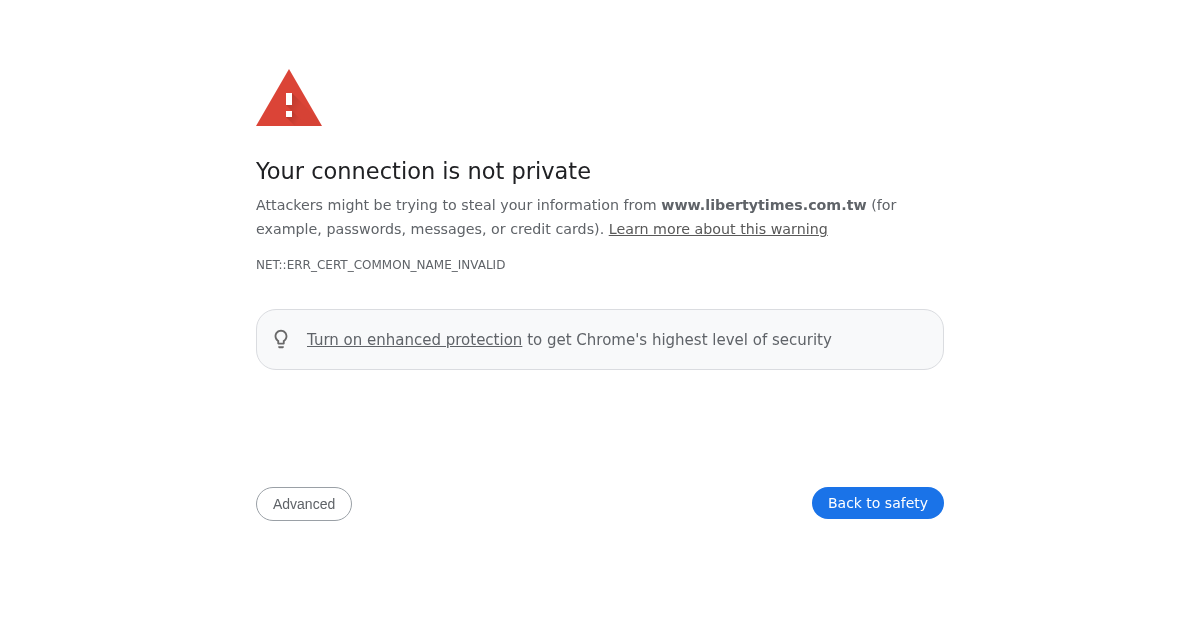The height and width of the screenshot is (630, 1200).
Task: Click the "Your connection is not private" heading
Action: point(423,171)
